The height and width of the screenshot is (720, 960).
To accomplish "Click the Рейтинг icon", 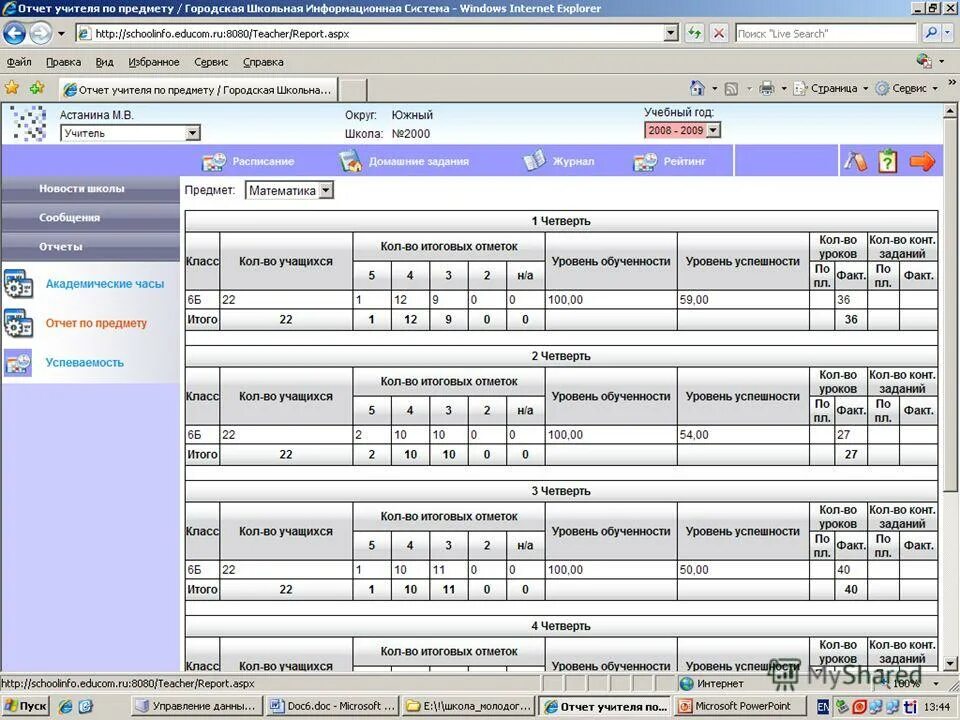I will point(645,162).
